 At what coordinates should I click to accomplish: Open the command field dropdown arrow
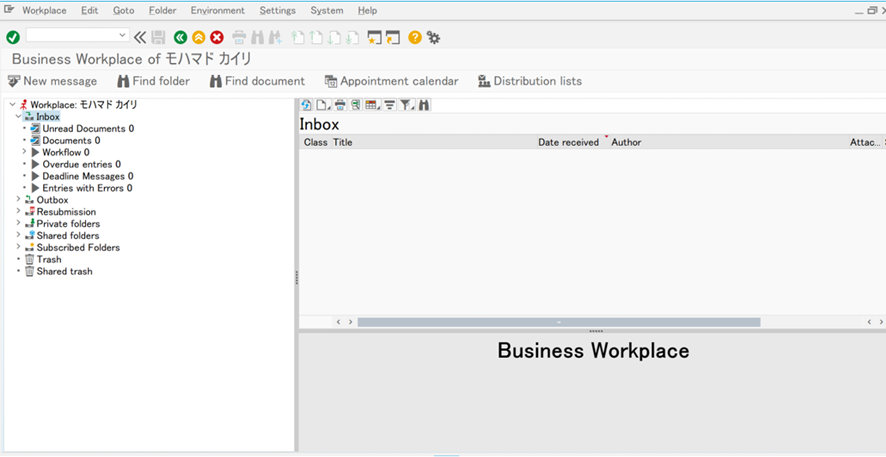pyautogui.click(x=123, y=35)
